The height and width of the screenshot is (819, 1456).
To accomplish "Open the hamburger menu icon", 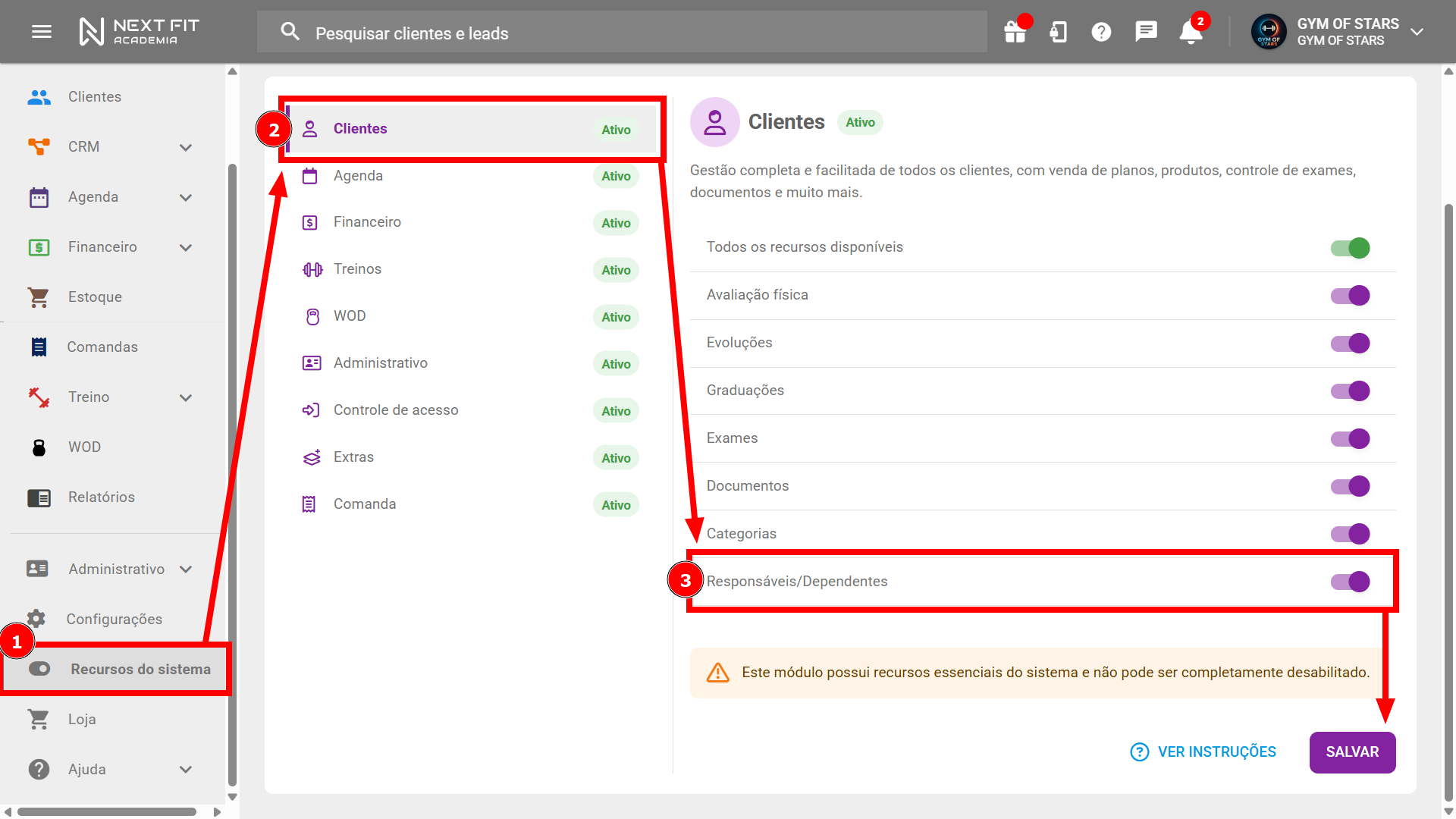I will [x=42, y=32].
